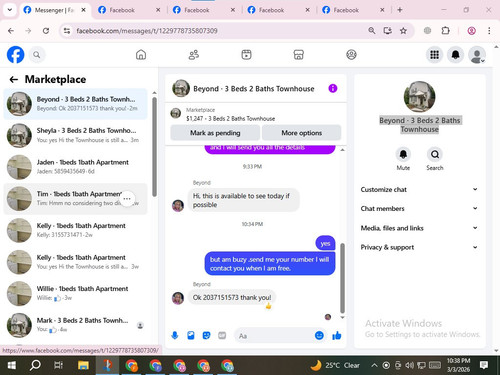Image resolution: width=500 pixels, height=375 pixels.
Task: Open account profile avatar menu
Action: click(477, 55)
